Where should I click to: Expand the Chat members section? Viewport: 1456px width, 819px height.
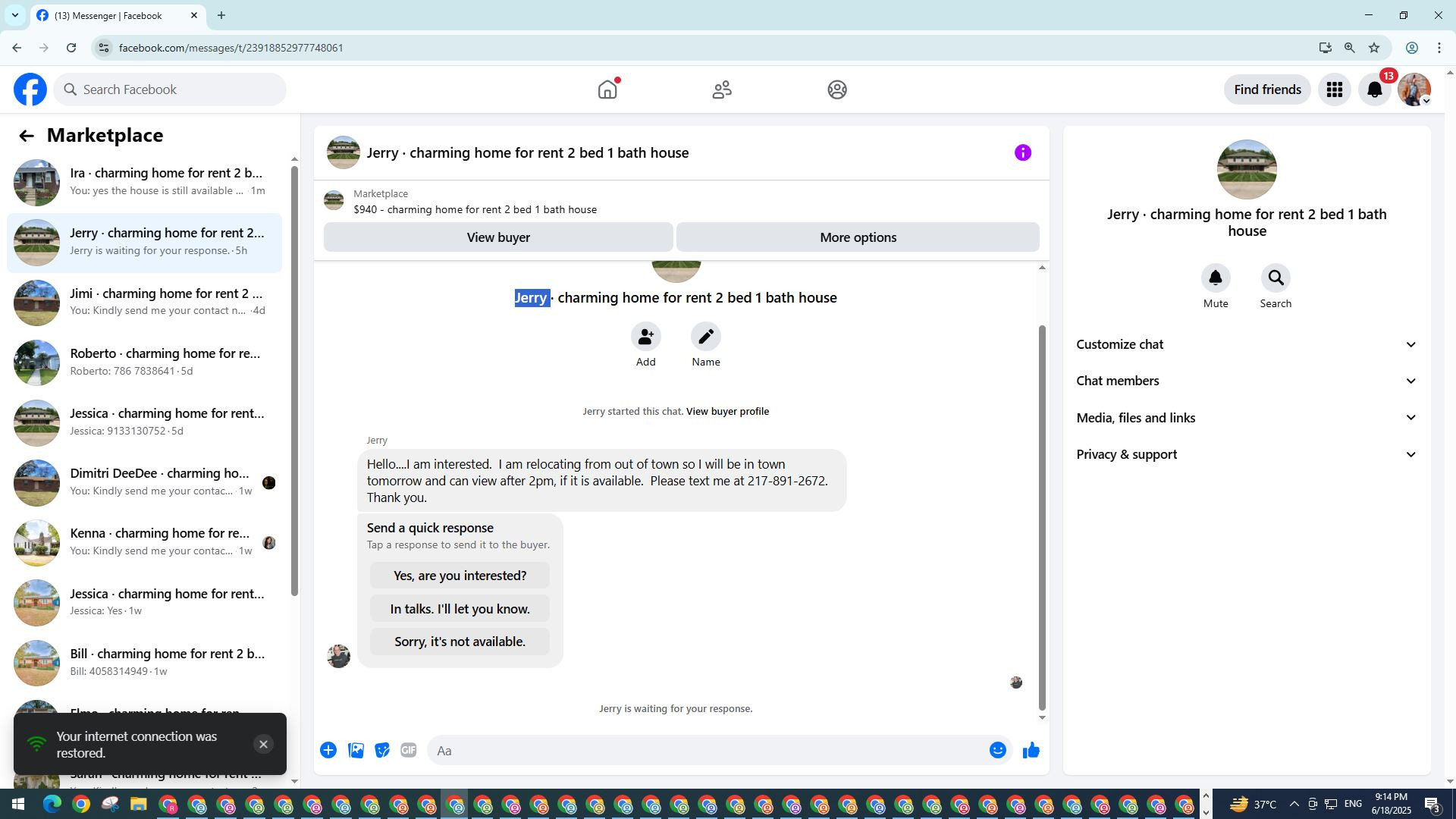[x=1247, y=381]
